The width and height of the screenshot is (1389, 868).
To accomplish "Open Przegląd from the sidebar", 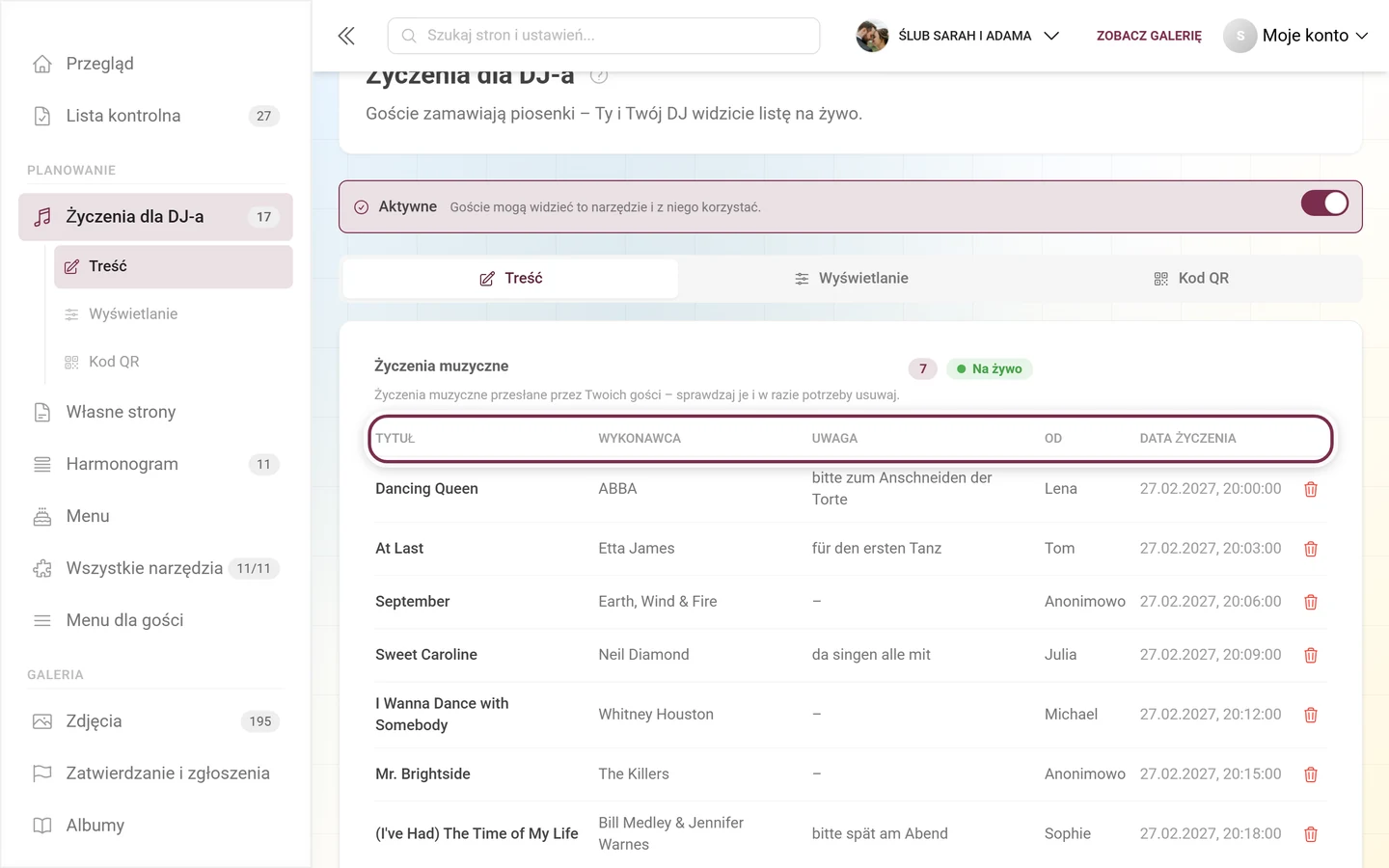I will [155, 64].
